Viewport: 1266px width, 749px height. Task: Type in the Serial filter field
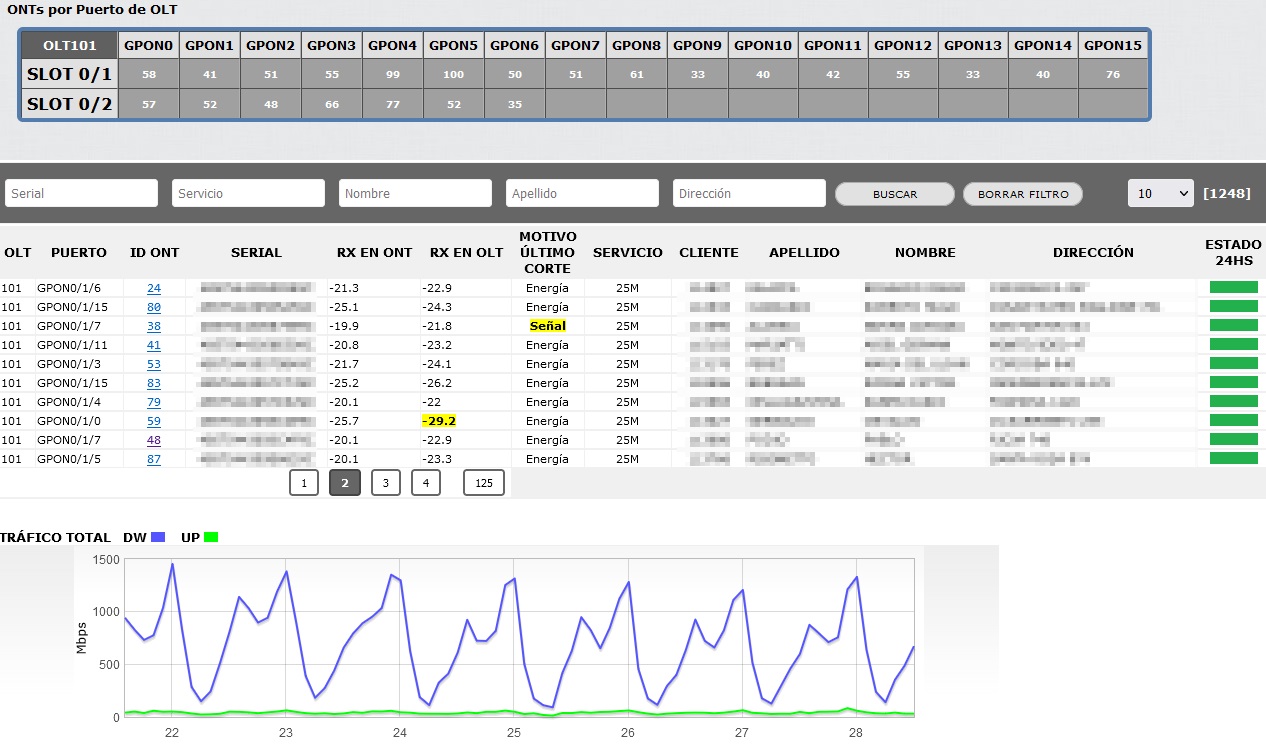coord(82,193)
